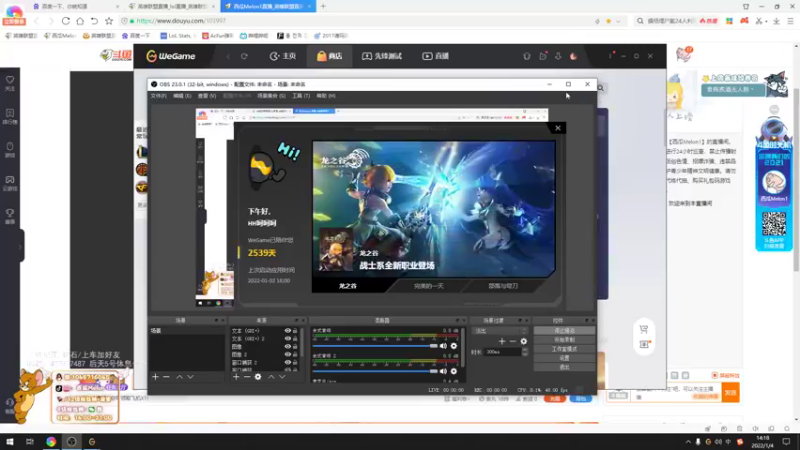Open source properties gear icon
Screen dimensions: 800x450
(258, 377)
